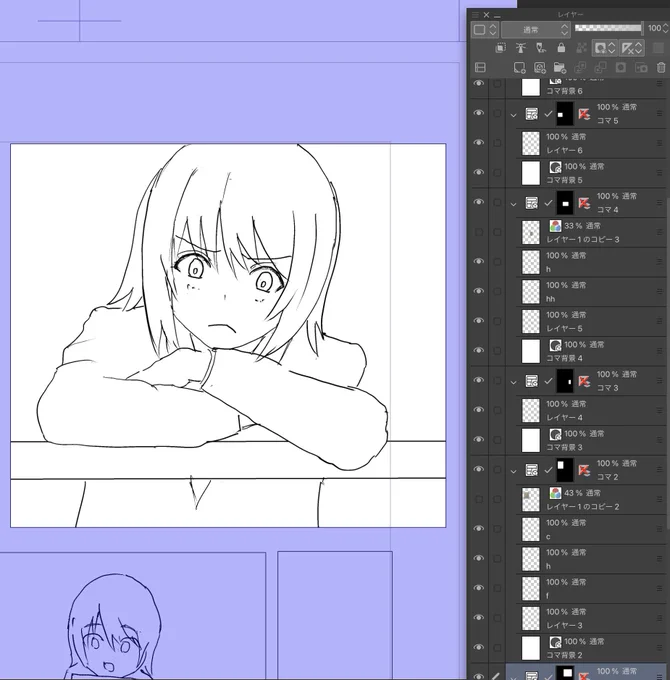
Task: Hide the コマ 5 folder
Action: coord(479,113)
